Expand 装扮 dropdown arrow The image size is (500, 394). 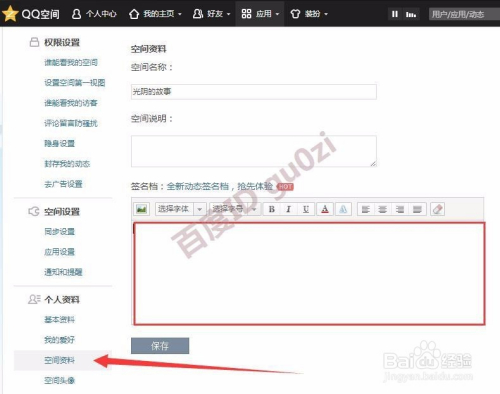326,14
